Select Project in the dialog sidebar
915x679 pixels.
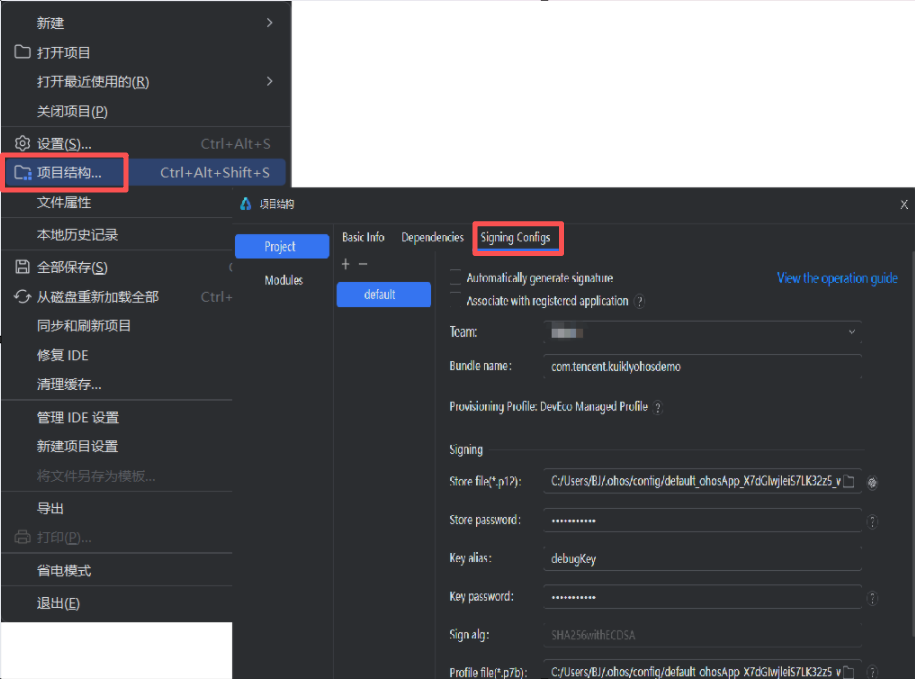282,246
